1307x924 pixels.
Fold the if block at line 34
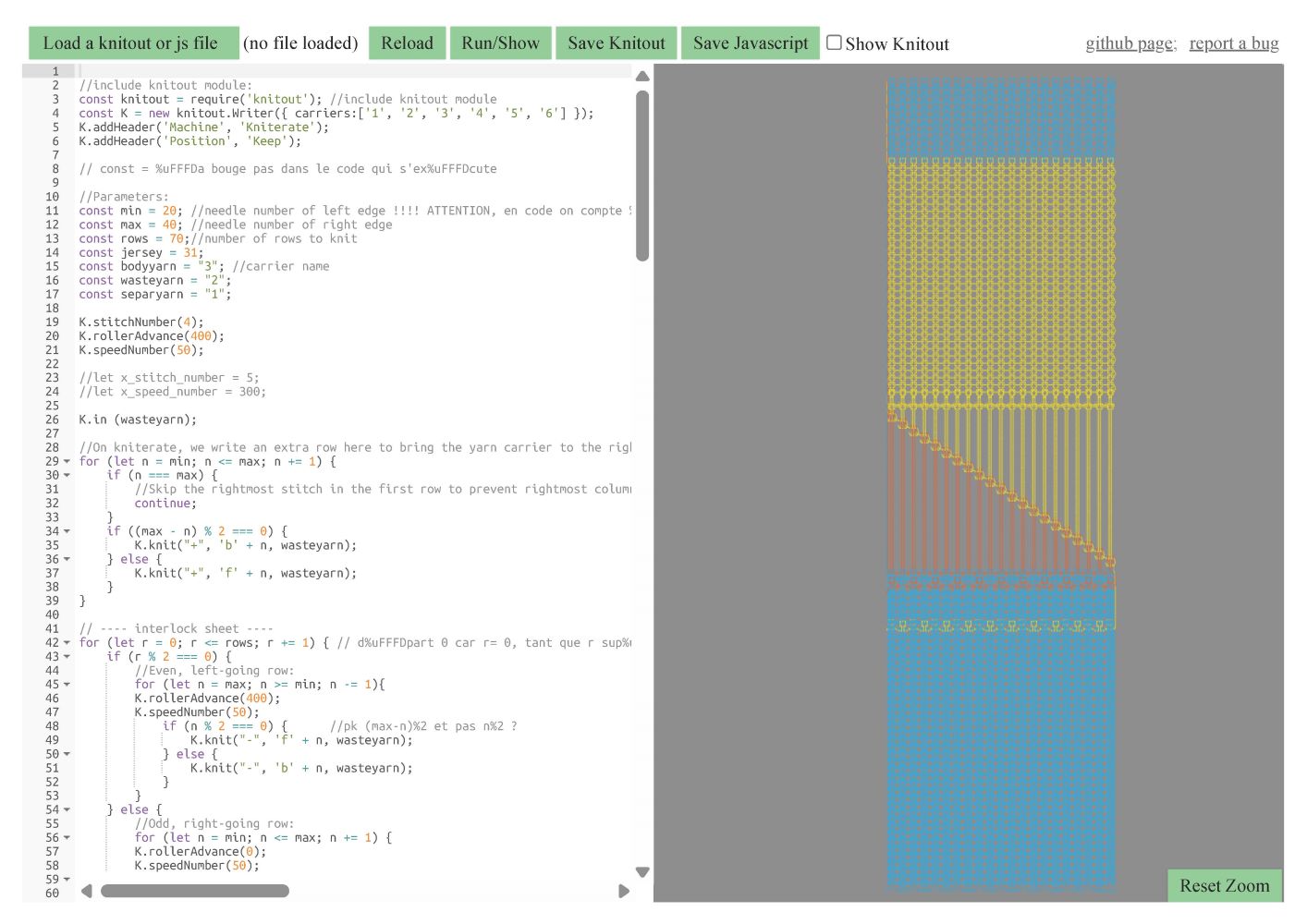(x=67, y=531)
